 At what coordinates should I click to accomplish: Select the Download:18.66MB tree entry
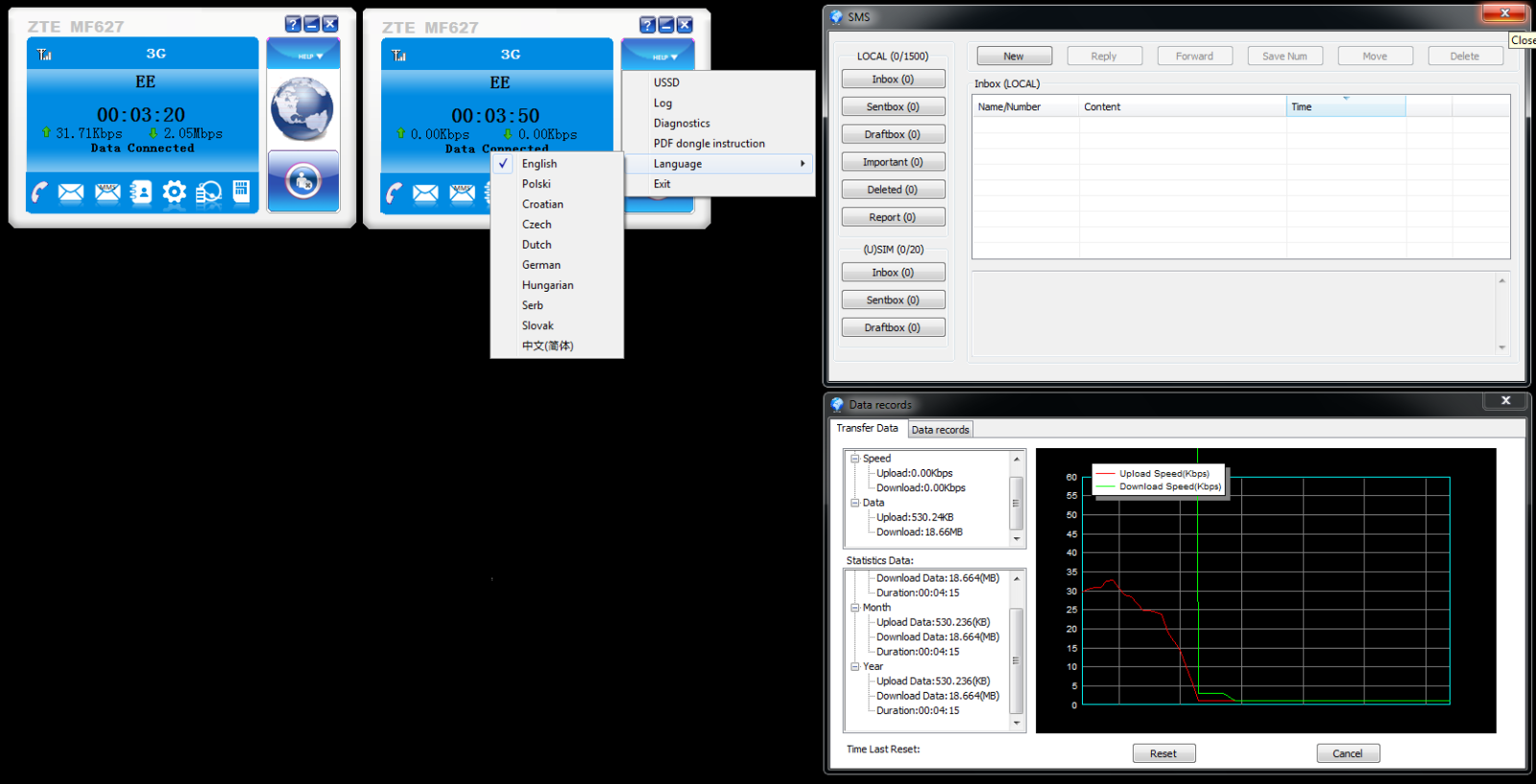pyautogui.click(x=920, y=532)
